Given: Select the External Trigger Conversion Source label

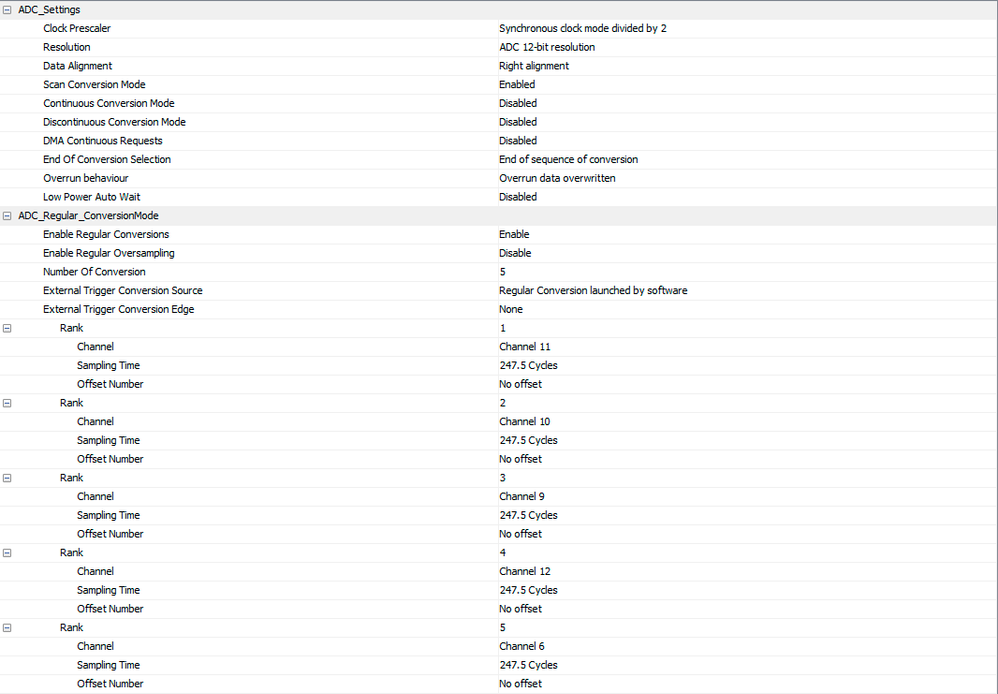Looking at the screenshot, I should (x=122, y=290).
